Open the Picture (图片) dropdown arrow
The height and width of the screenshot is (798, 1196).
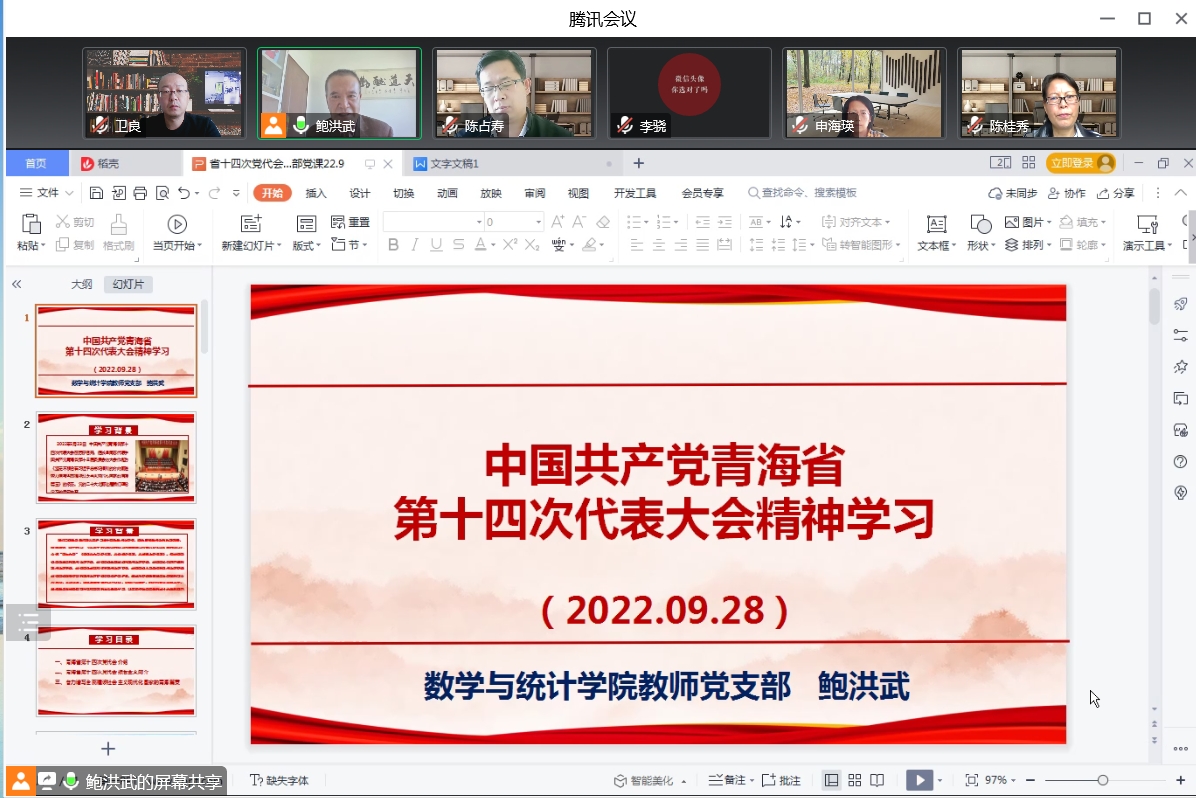point(1048,222)
